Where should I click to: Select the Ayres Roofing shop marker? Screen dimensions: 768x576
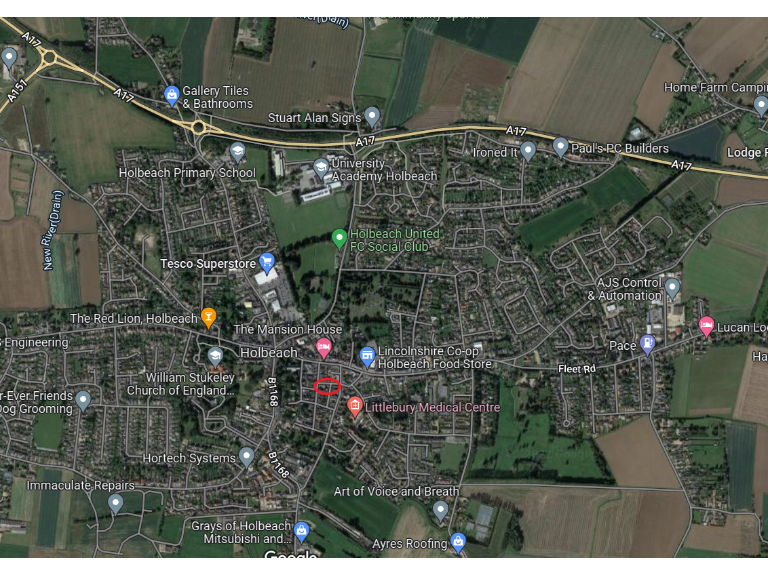tap(458, 543)
